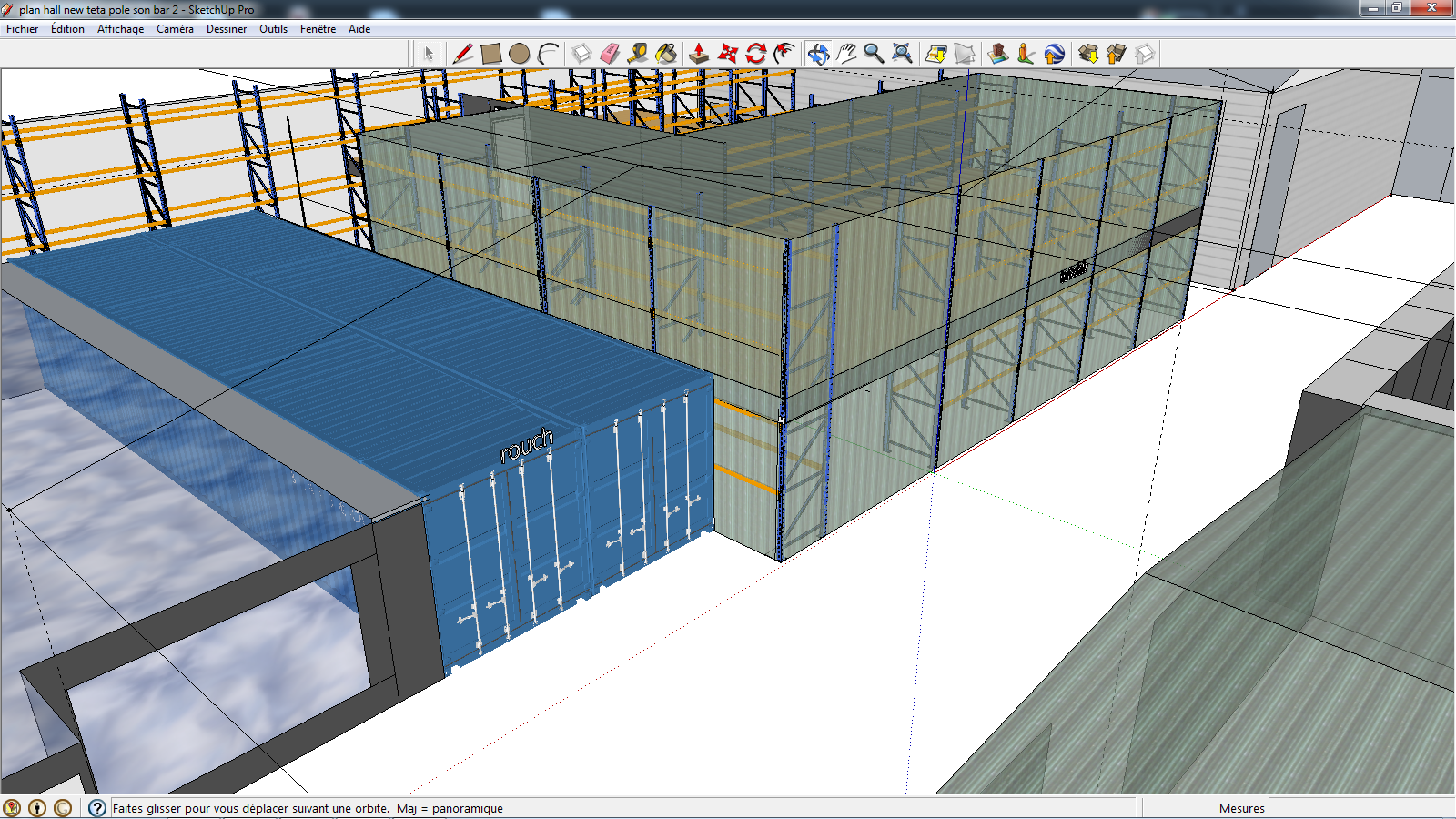
Task: Activate the Push/Pull tool
Action: (699, 54)
